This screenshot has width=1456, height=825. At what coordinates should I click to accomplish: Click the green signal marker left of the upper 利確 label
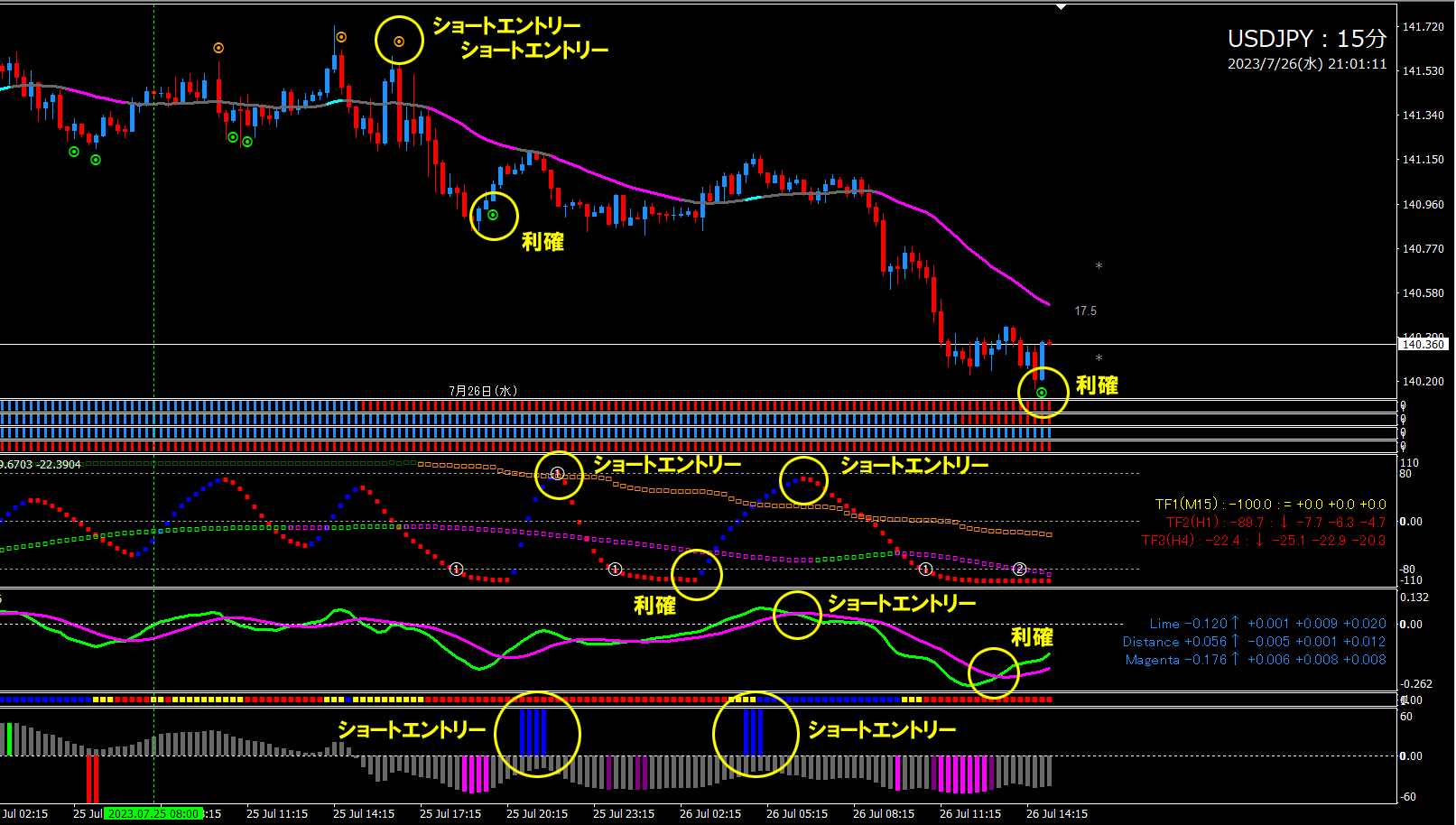(x=493, y=215)
